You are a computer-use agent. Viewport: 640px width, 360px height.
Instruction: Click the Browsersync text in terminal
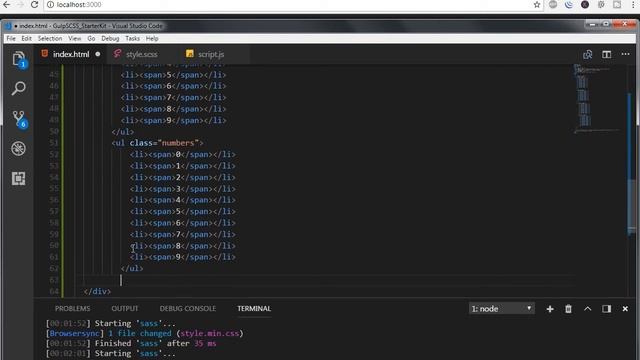74,333
